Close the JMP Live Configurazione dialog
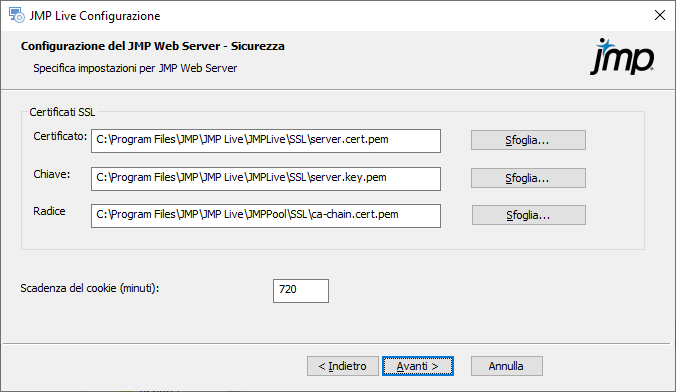This screenshot has height=392, width=676. pos(660,16)
